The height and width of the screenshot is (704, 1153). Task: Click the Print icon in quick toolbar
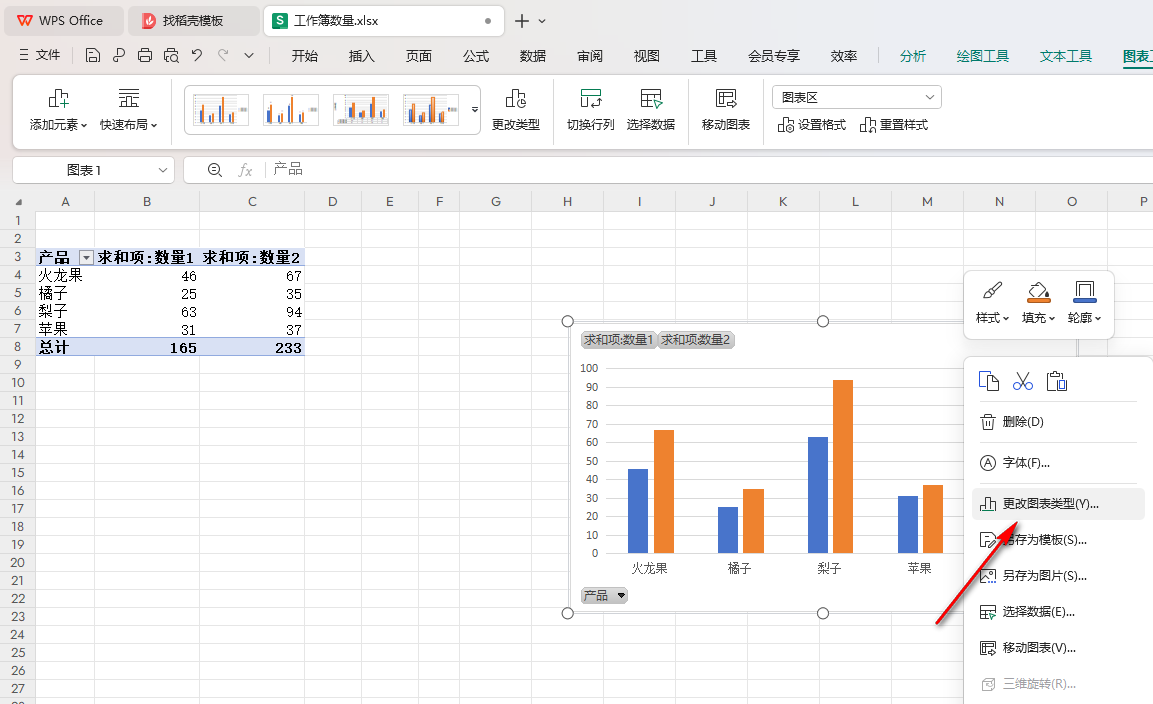click(x=145, y=55)
